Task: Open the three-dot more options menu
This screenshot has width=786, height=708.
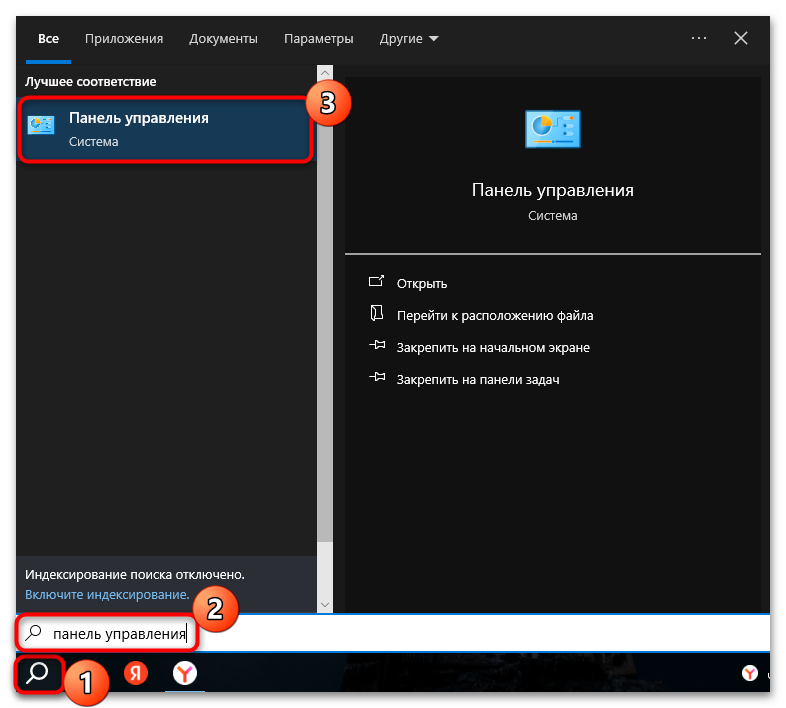Action: point(699,38)
